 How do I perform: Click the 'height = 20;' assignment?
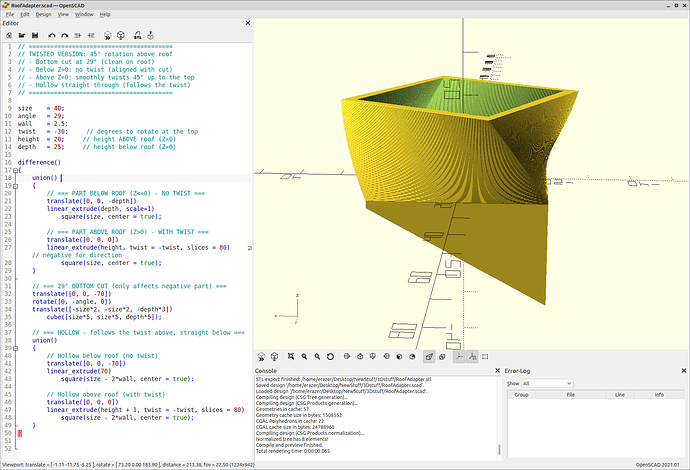click(41, 139)
